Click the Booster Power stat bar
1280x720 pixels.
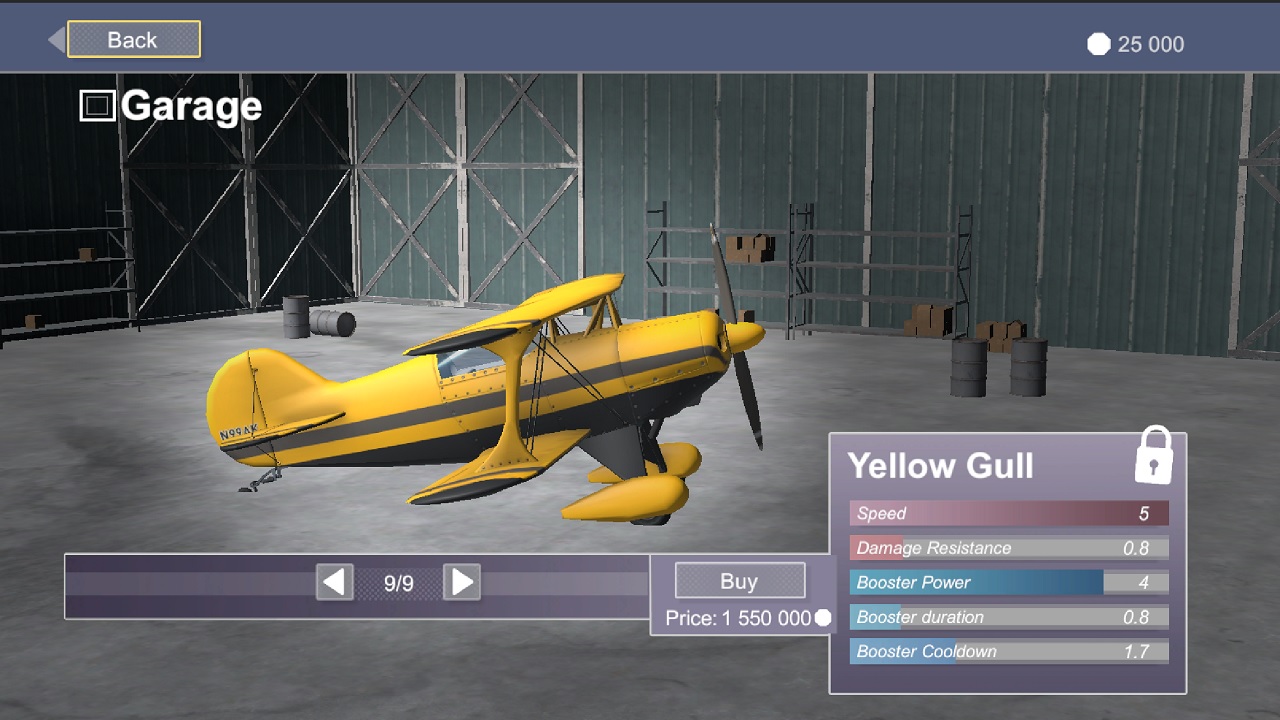tap(1007, 582)
